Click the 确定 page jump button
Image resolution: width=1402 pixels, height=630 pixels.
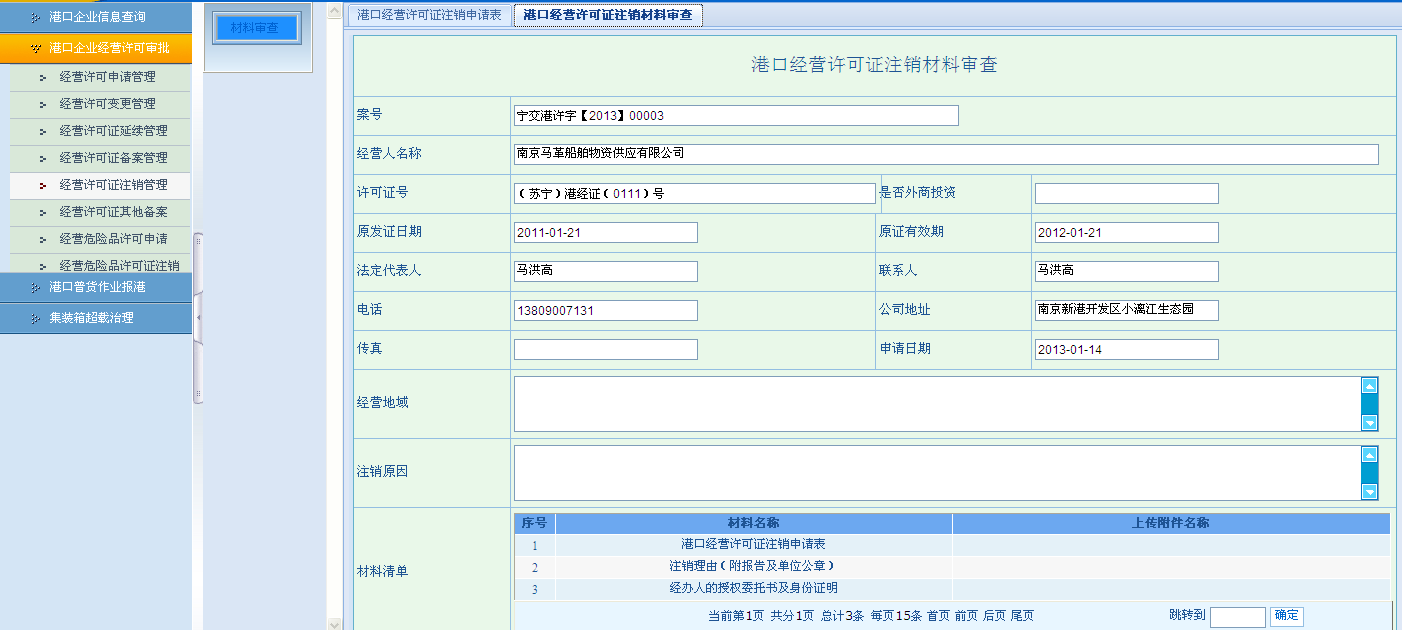tap(1286, 616)
